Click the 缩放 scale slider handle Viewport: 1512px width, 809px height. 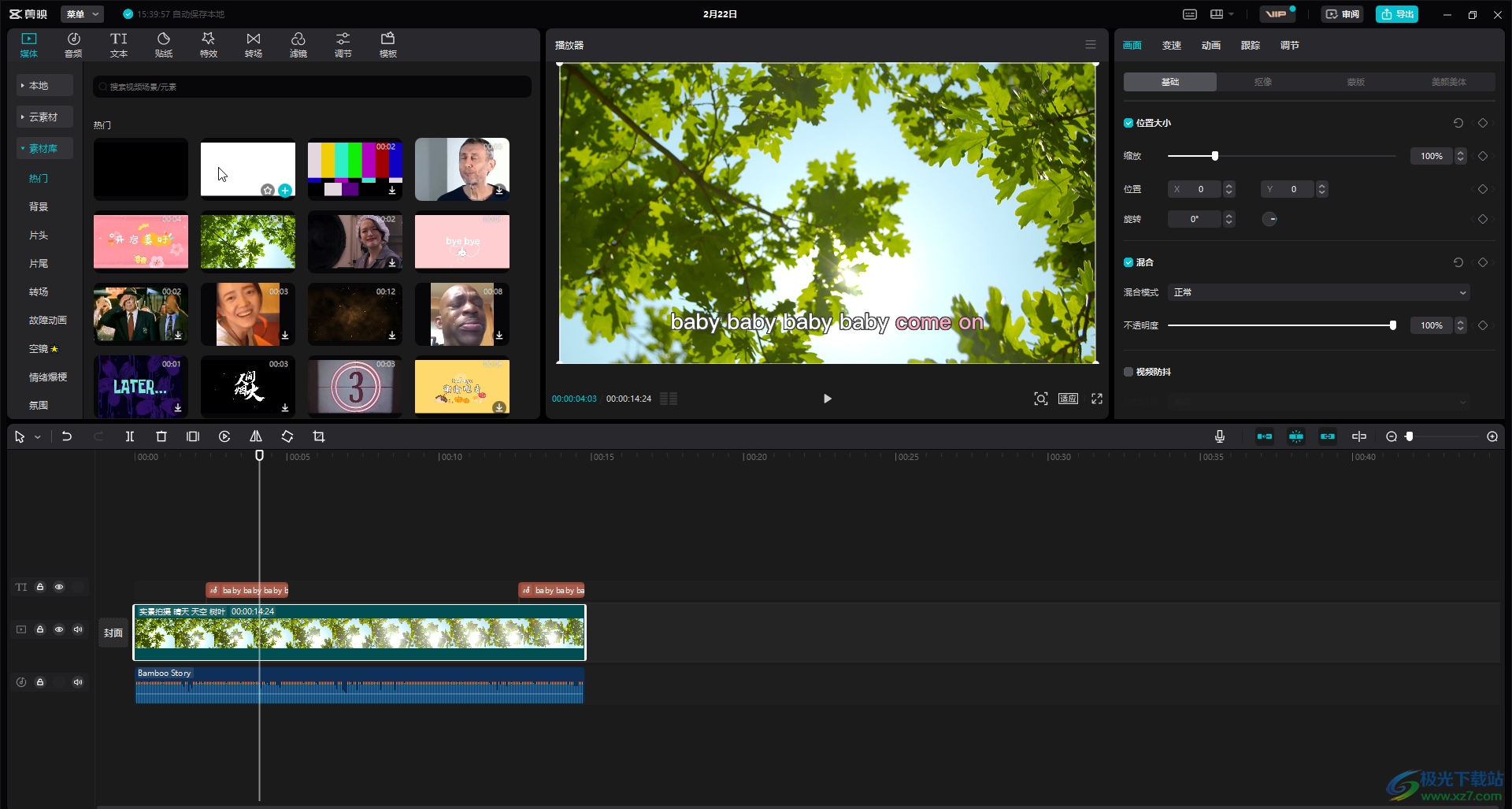1215,156
